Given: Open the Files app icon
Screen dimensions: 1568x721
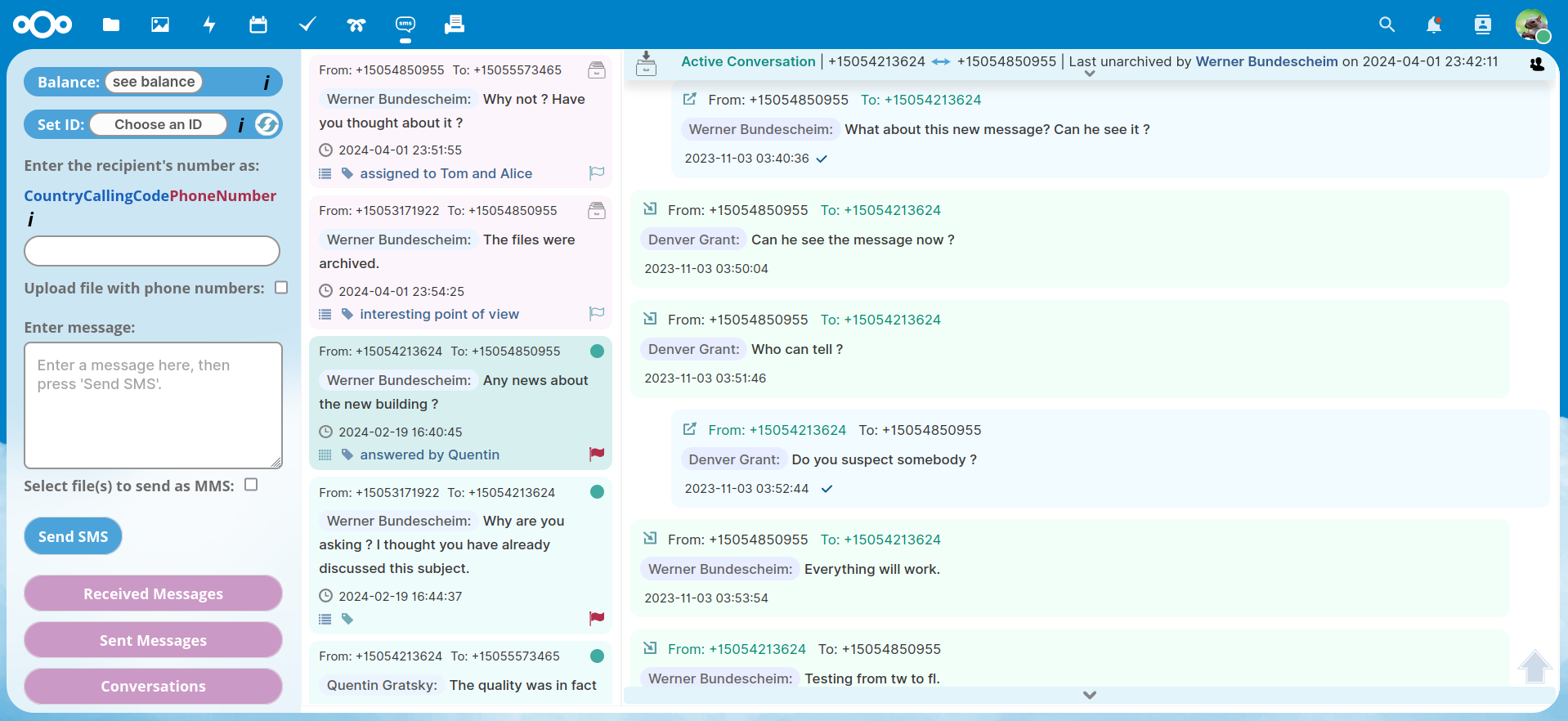Looking at the screenshot, I should click(111, 25).
